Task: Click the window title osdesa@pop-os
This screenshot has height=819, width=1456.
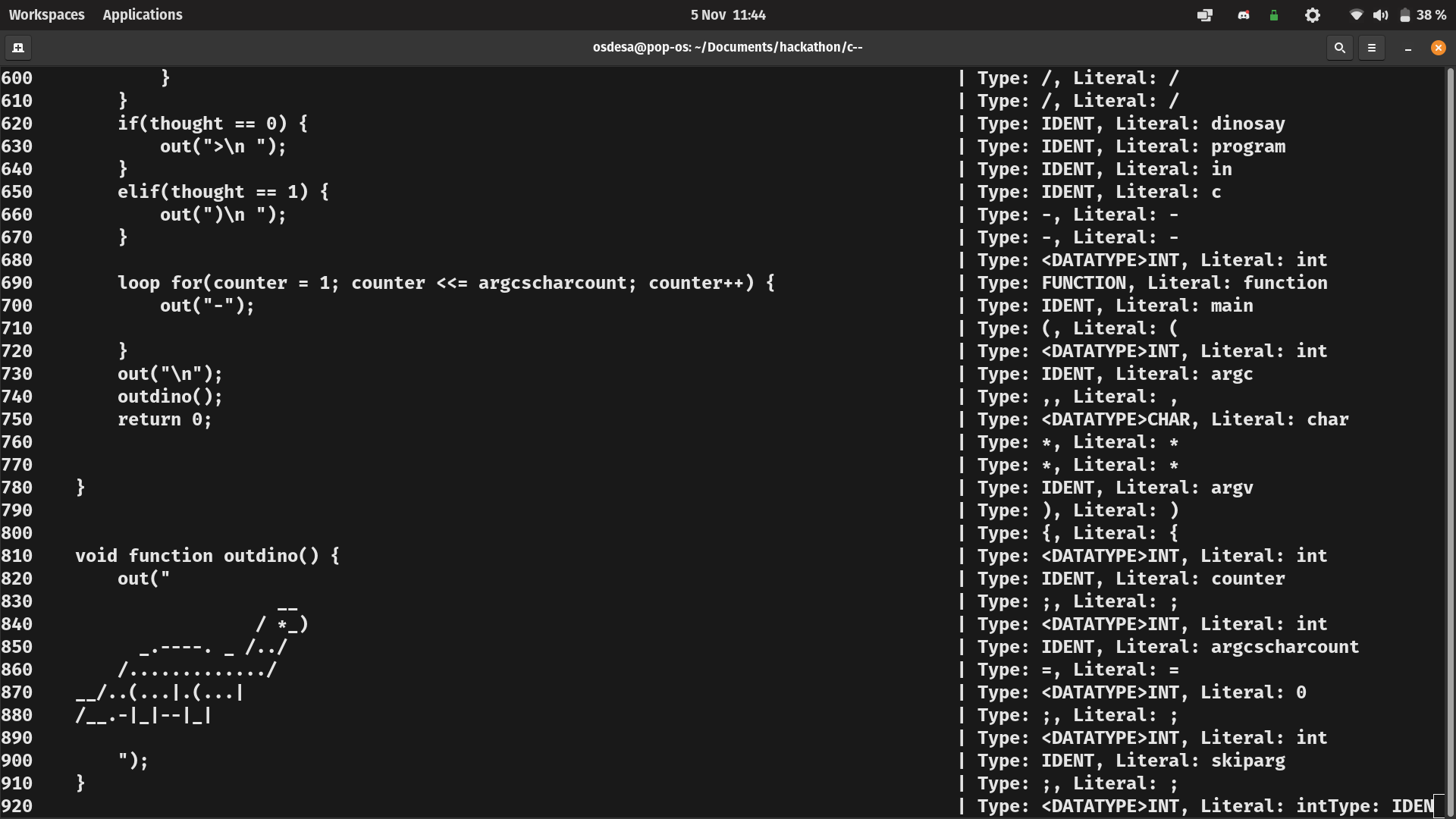Action: pyautogui.click(x=727, y=47)
